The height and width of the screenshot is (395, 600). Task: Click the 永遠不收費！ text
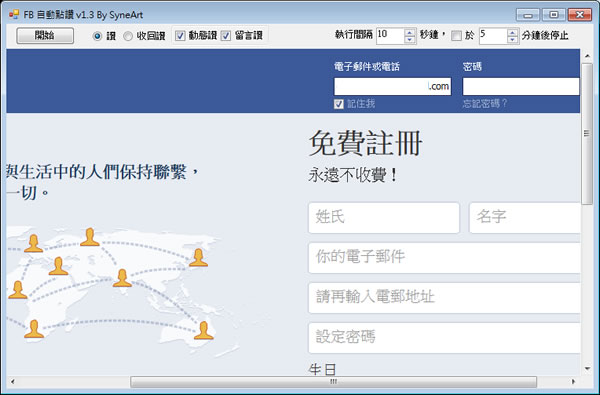[x=353, y=176]
